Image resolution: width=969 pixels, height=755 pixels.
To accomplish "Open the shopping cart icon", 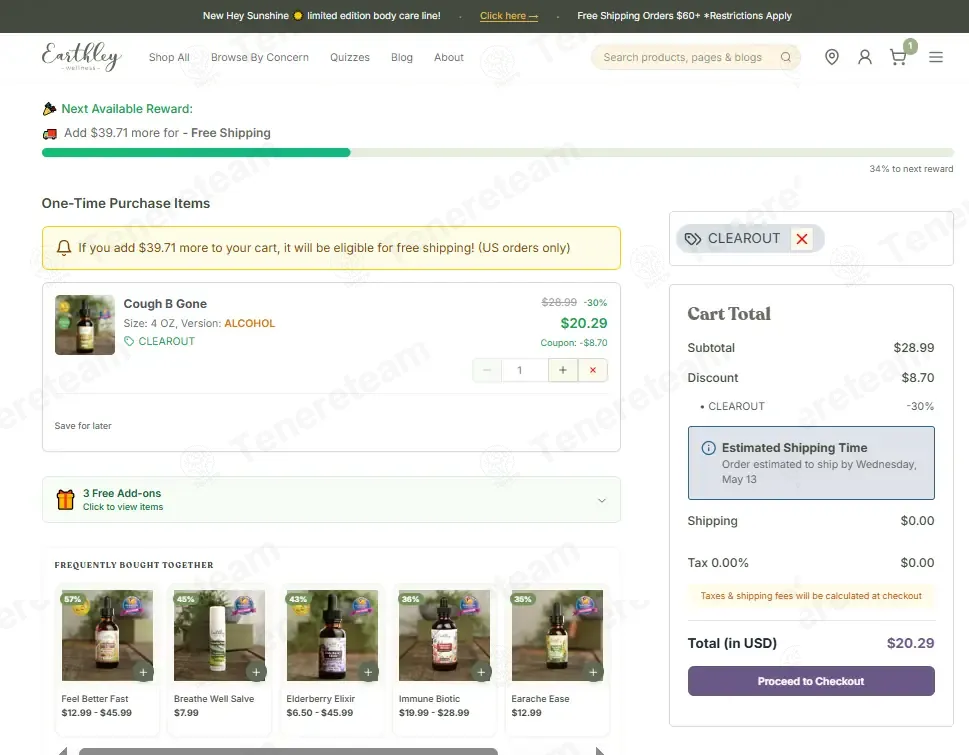I will [898, 57].
